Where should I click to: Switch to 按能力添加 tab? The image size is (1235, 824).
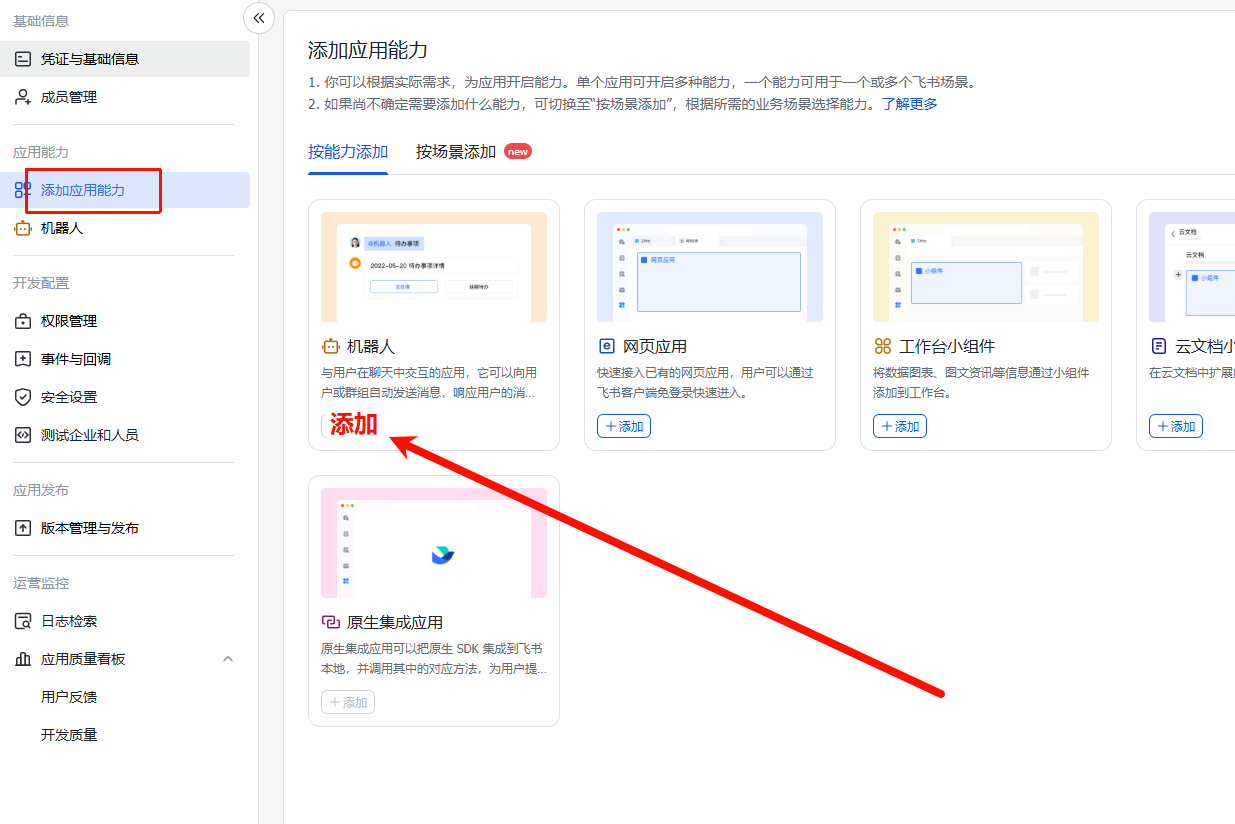tap(348, 152)
